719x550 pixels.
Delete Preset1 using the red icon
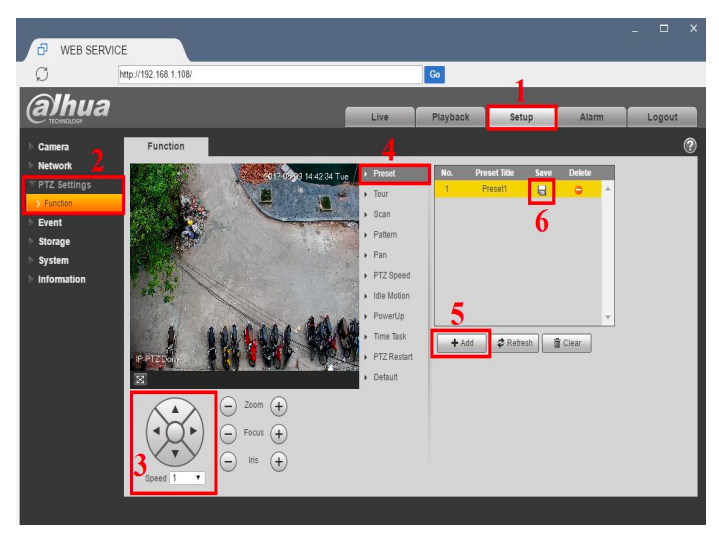coord(578,190)
